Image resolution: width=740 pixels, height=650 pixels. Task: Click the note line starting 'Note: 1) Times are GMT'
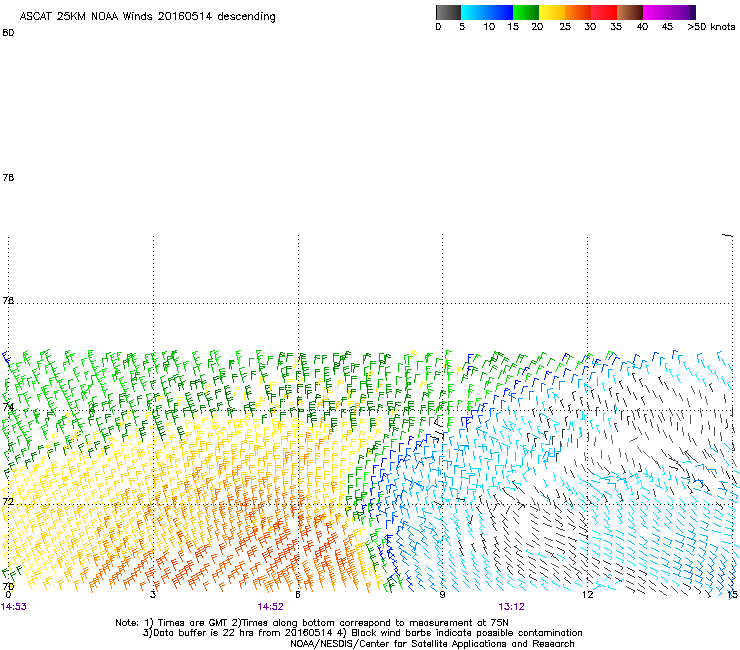(312, 623)
